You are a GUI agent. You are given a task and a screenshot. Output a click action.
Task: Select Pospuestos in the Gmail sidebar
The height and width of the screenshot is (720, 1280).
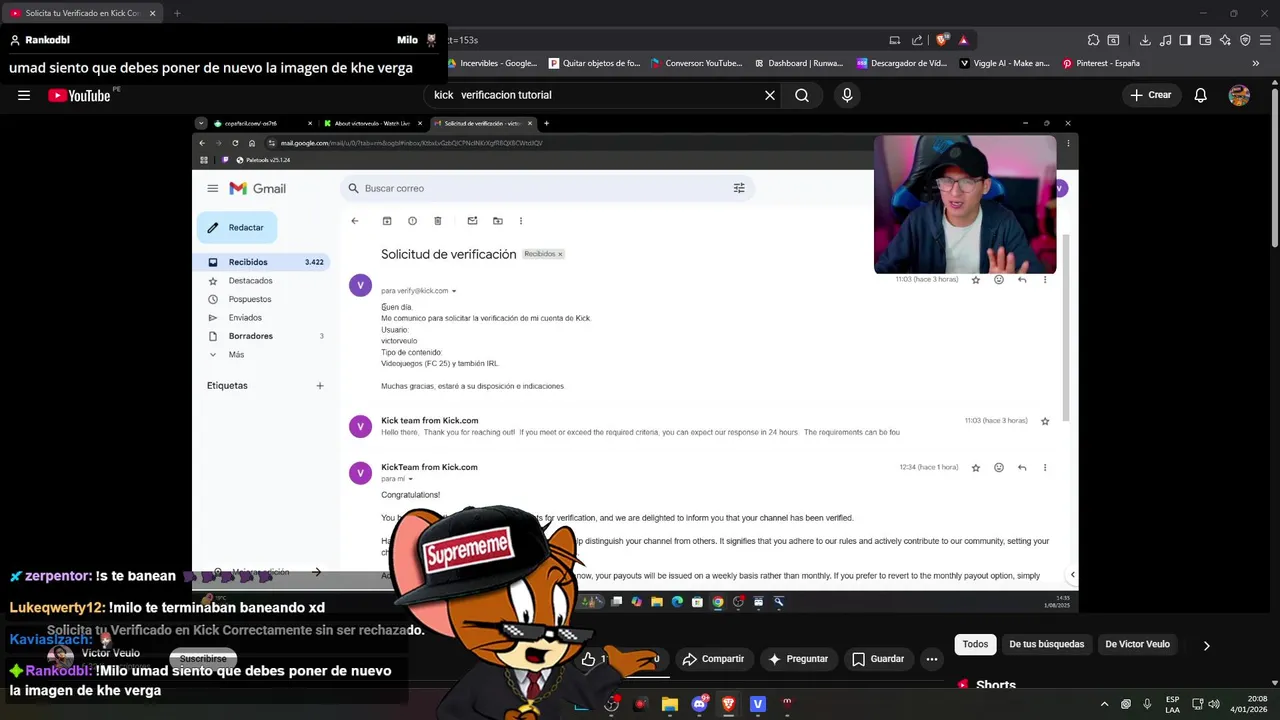coord(262,299)
